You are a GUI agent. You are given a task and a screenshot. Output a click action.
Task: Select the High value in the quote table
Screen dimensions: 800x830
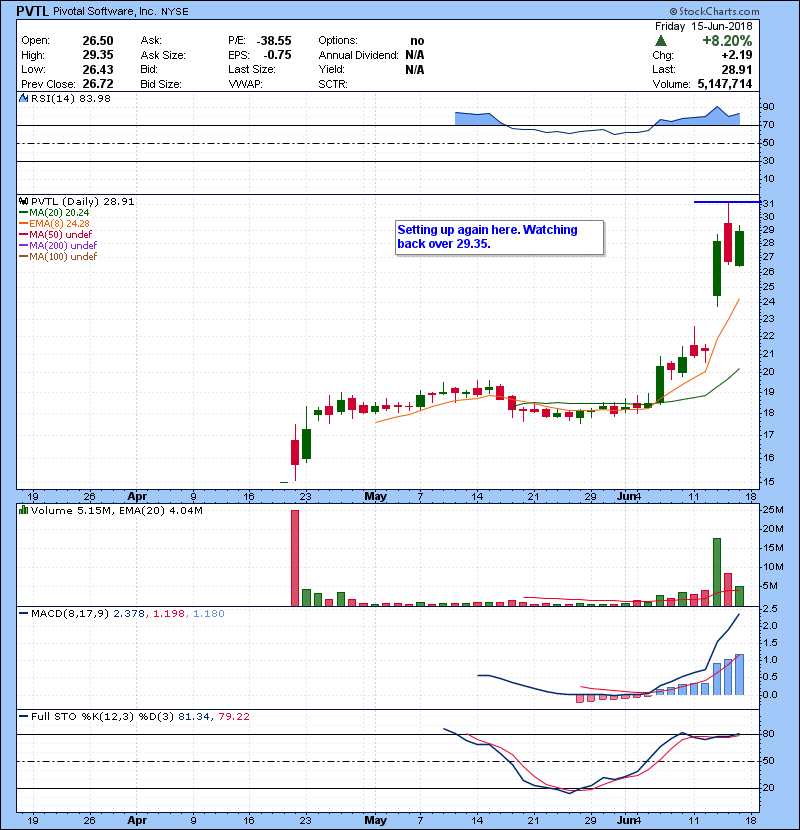(98, 55)
